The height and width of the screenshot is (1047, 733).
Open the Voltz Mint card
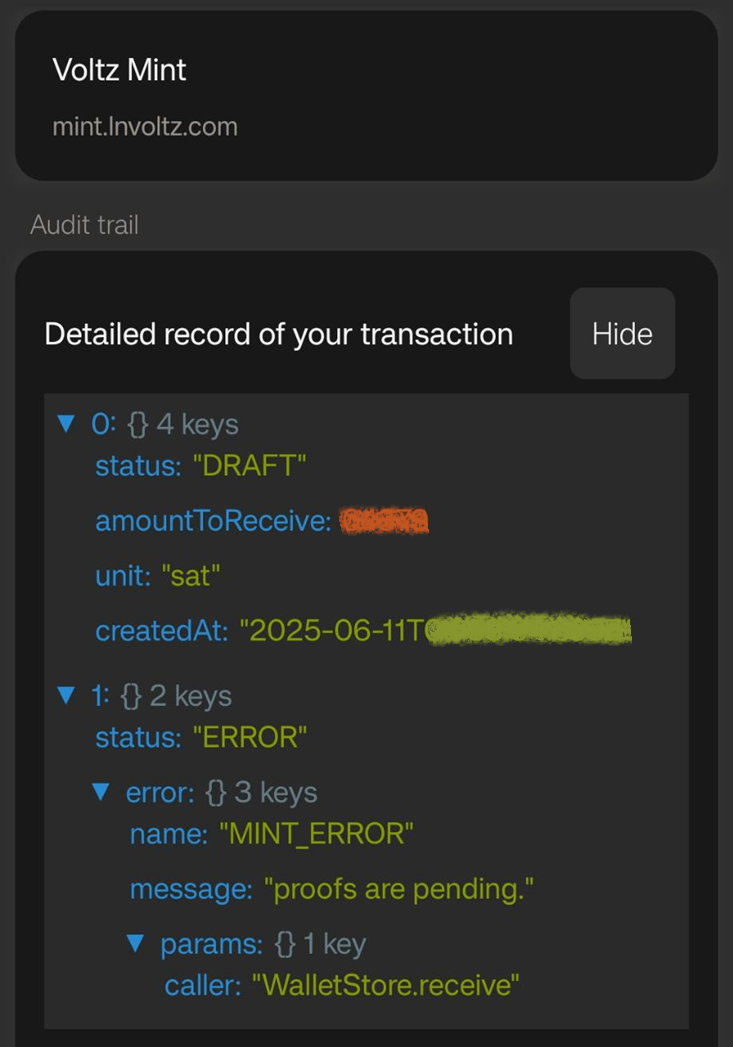366,95
